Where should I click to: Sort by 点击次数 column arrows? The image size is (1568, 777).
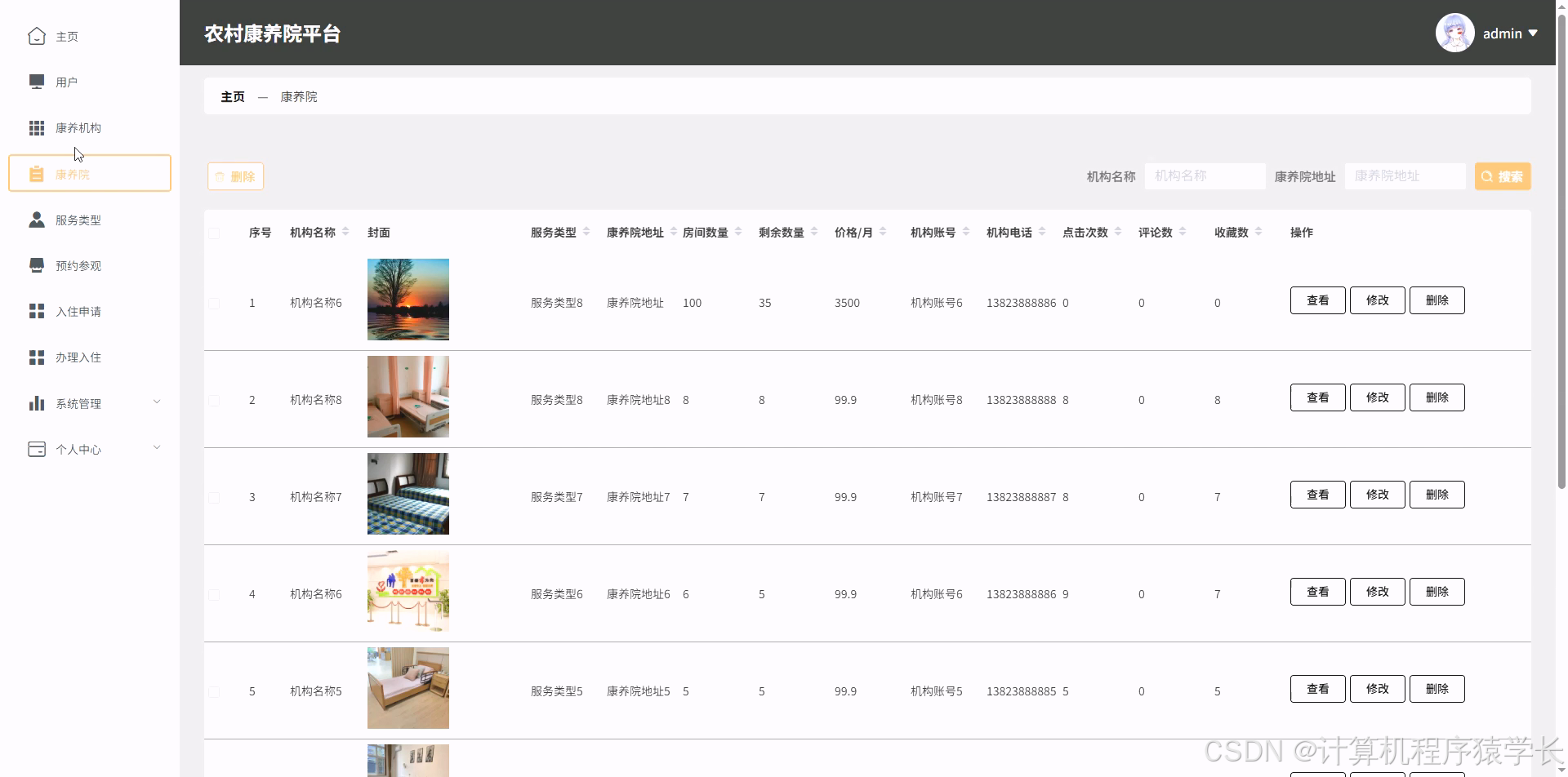coord(1118,232)
